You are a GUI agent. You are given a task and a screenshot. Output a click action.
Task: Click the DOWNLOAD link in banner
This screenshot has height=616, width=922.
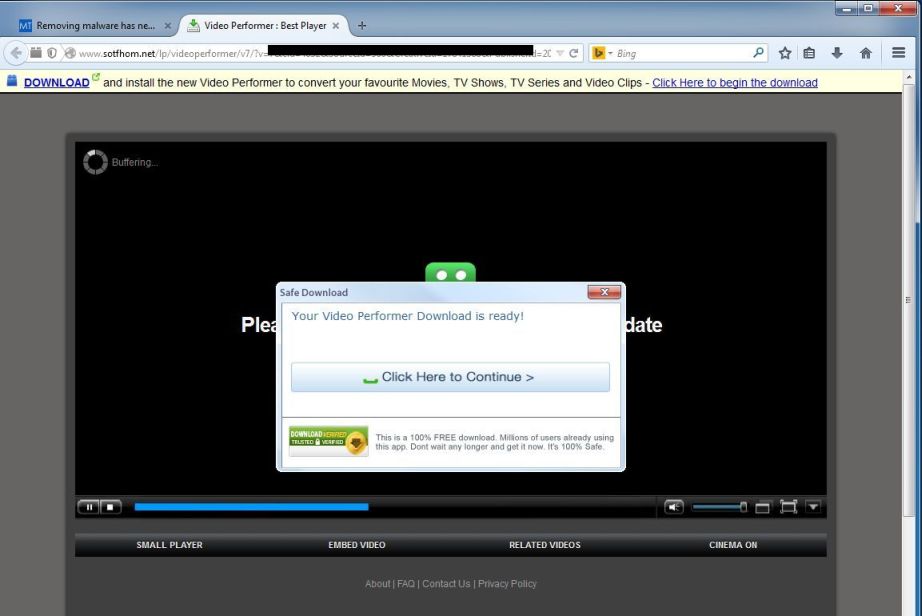coord(56,83)
